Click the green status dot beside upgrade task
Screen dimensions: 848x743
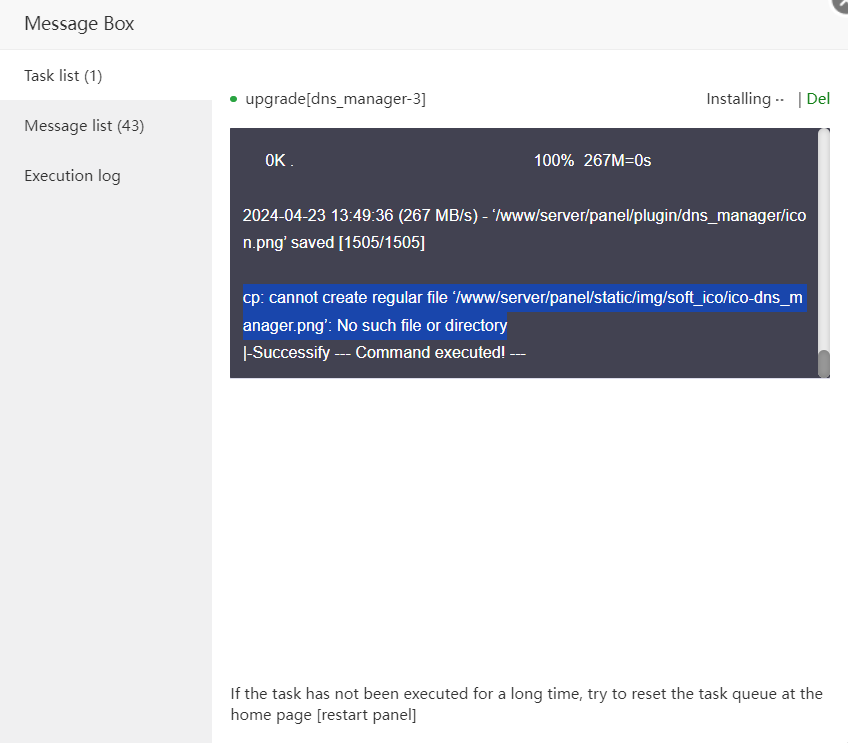pyautogui.click(x=233, y=99)
